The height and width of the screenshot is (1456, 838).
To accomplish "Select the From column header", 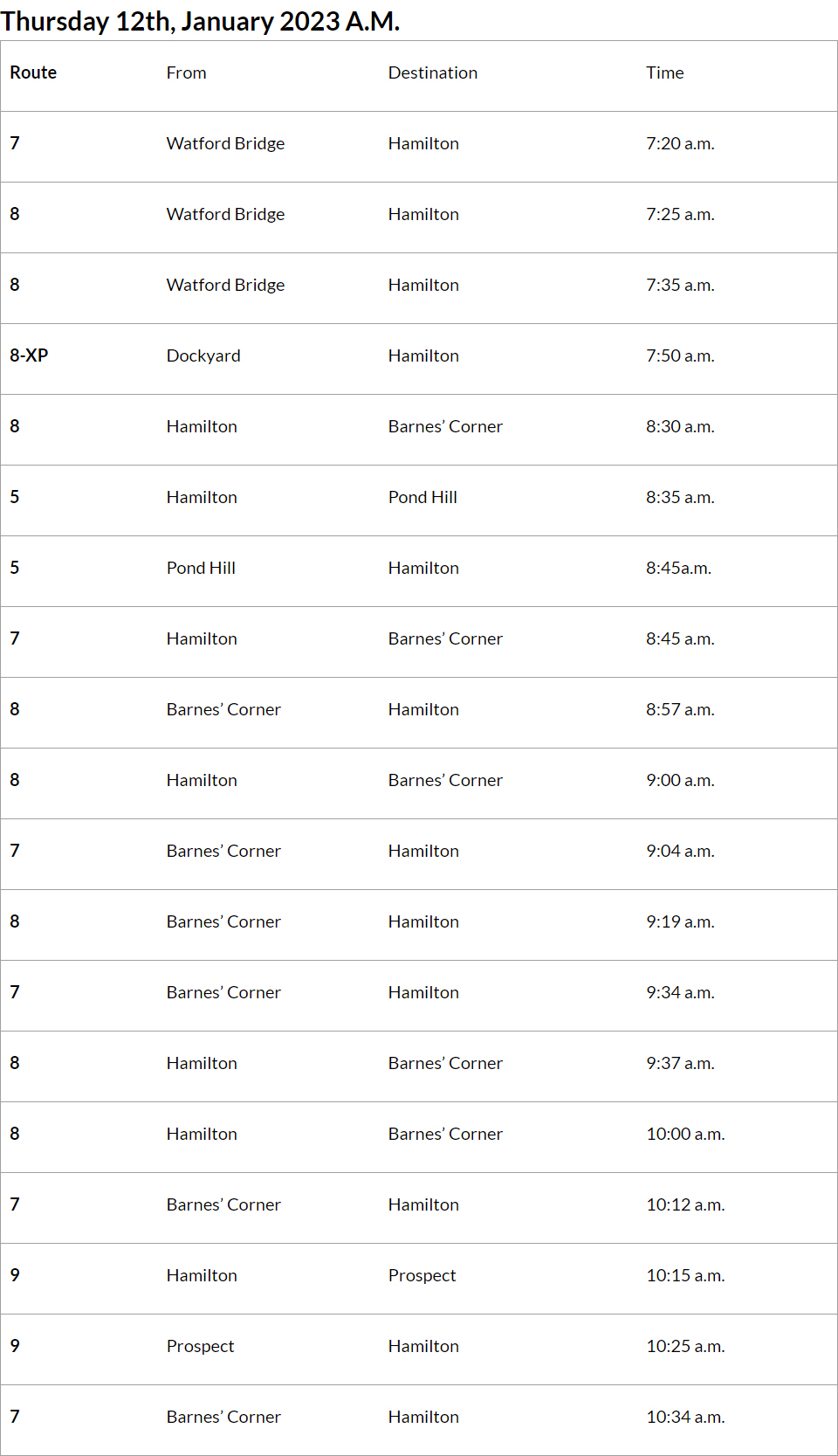I will click(186, 72).
